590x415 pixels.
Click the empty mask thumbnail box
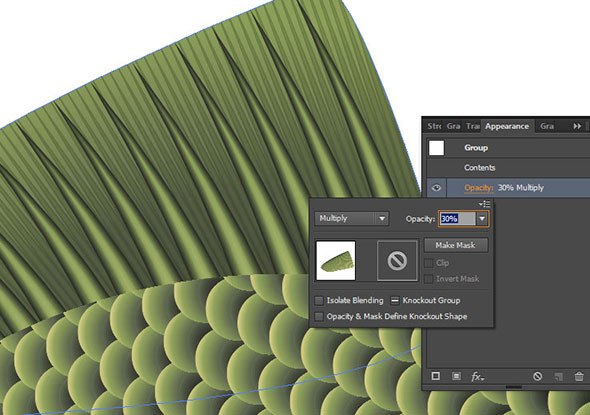click(397, 261)
